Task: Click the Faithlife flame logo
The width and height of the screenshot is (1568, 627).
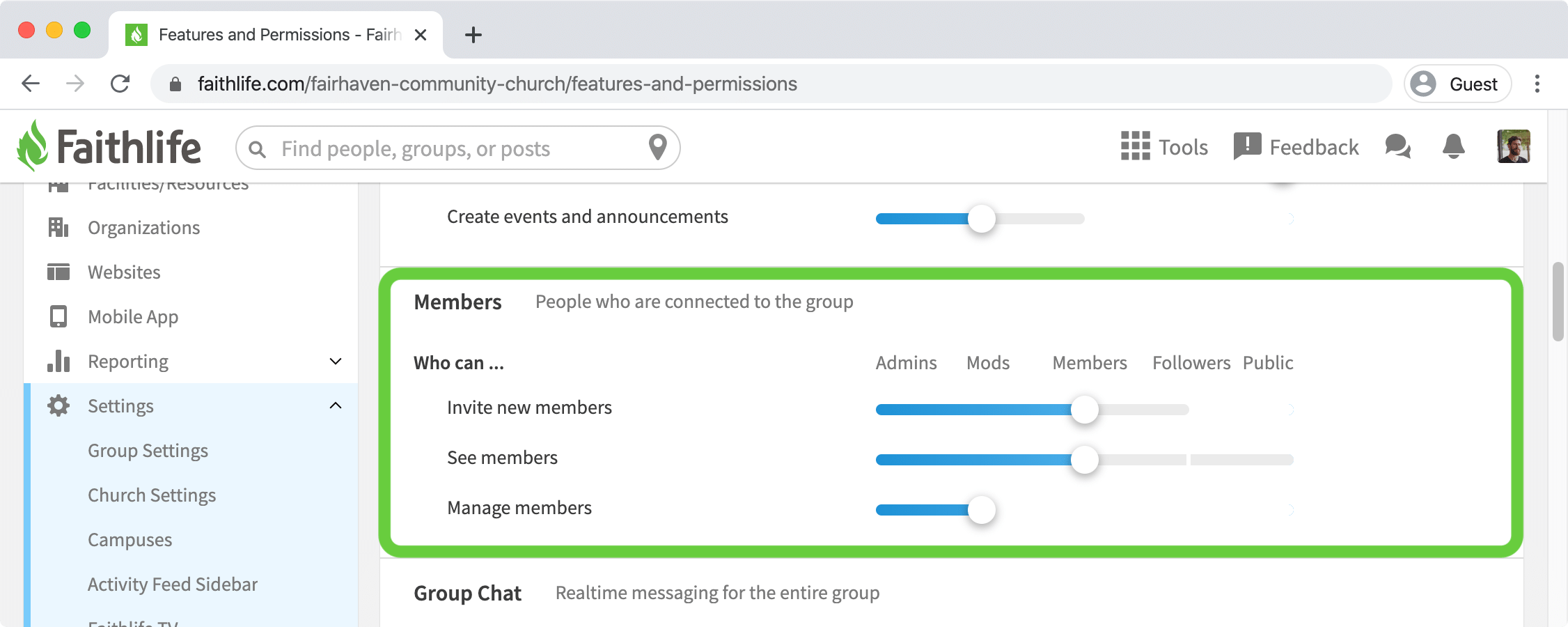Action: 32,146
